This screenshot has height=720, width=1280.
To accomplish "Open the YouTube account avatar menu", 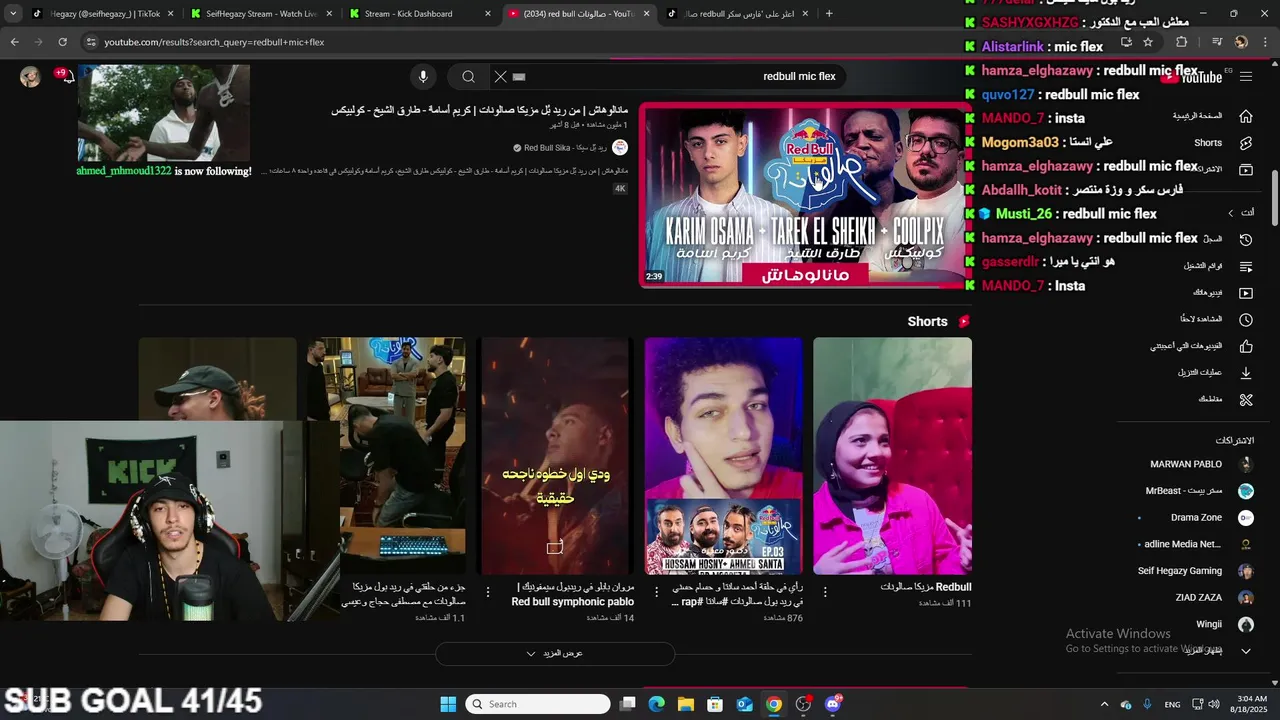I will [30, 77].
